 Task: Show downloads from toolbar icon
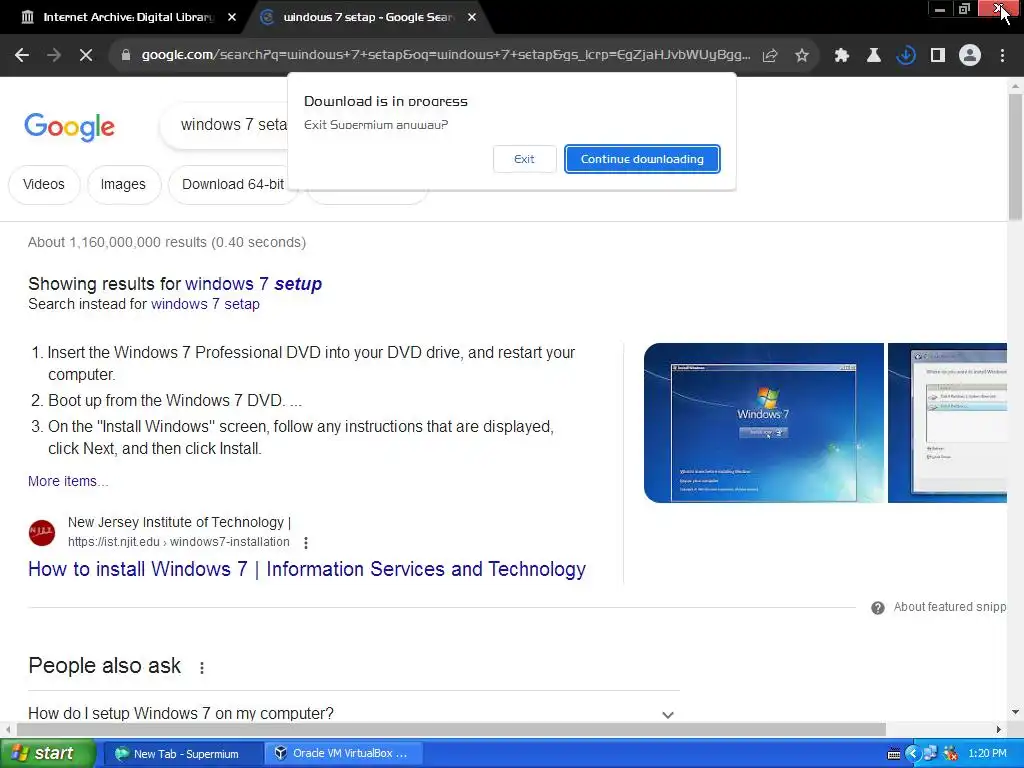coord(905,56)
